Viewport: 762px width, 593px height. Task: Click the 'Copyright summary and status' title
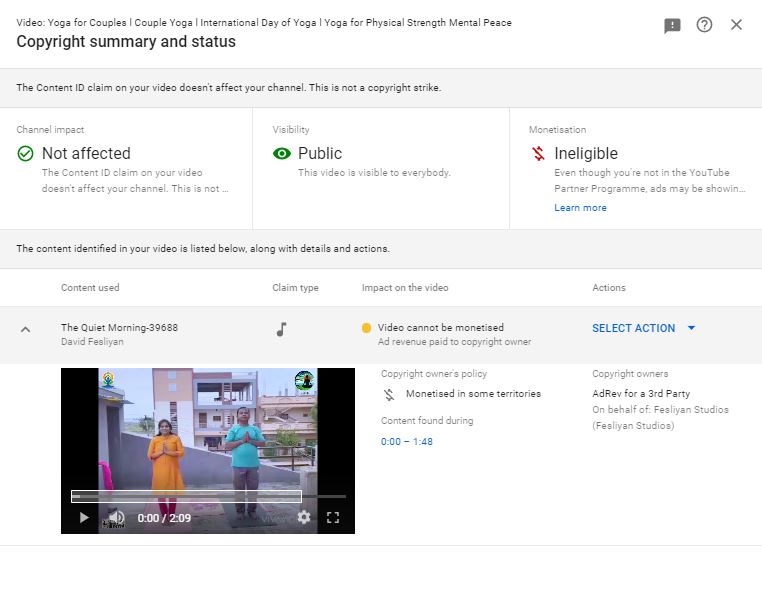126,42
